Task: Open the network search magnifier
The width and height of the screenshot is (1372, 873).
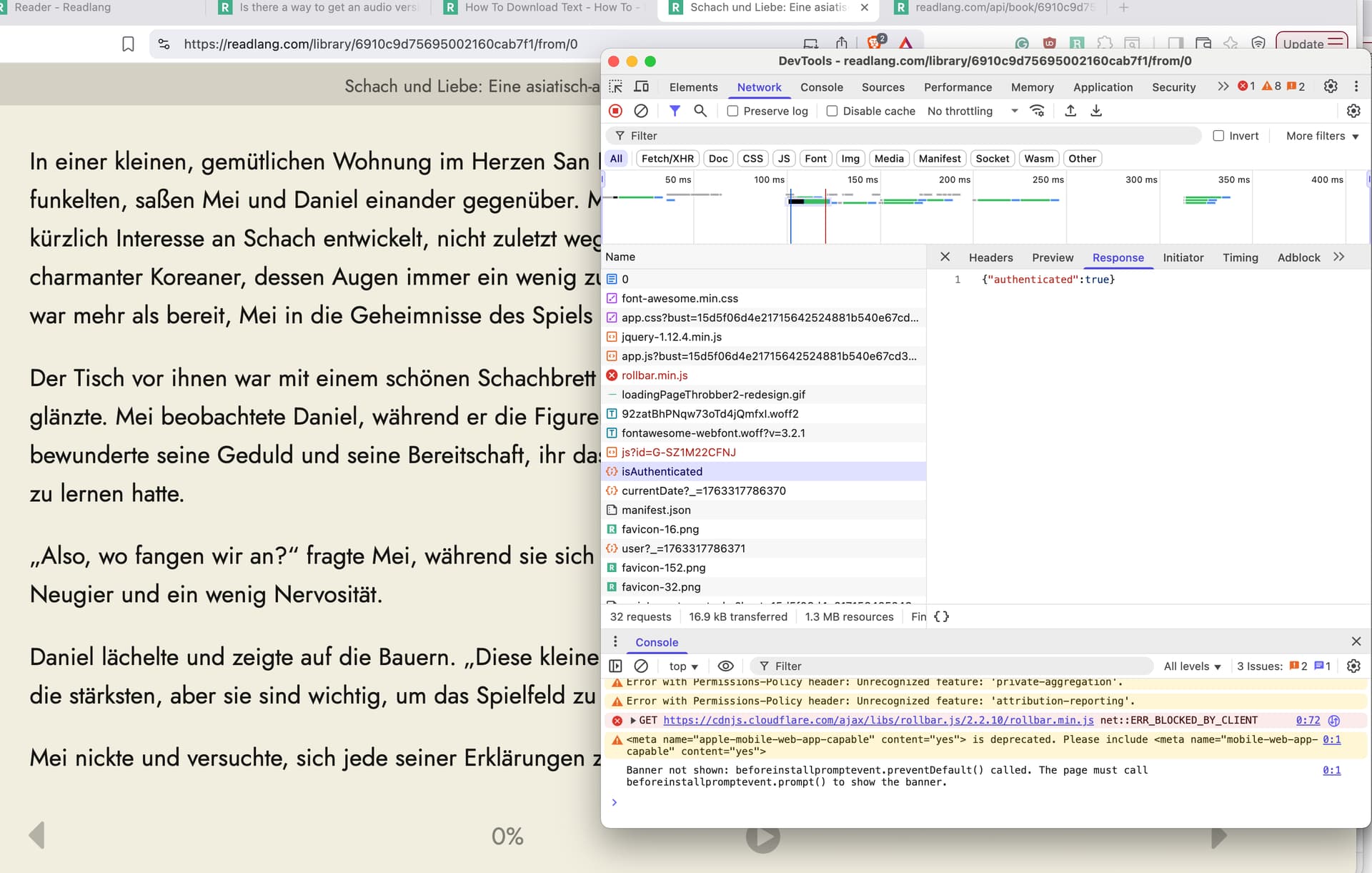Action: (700, 111)
